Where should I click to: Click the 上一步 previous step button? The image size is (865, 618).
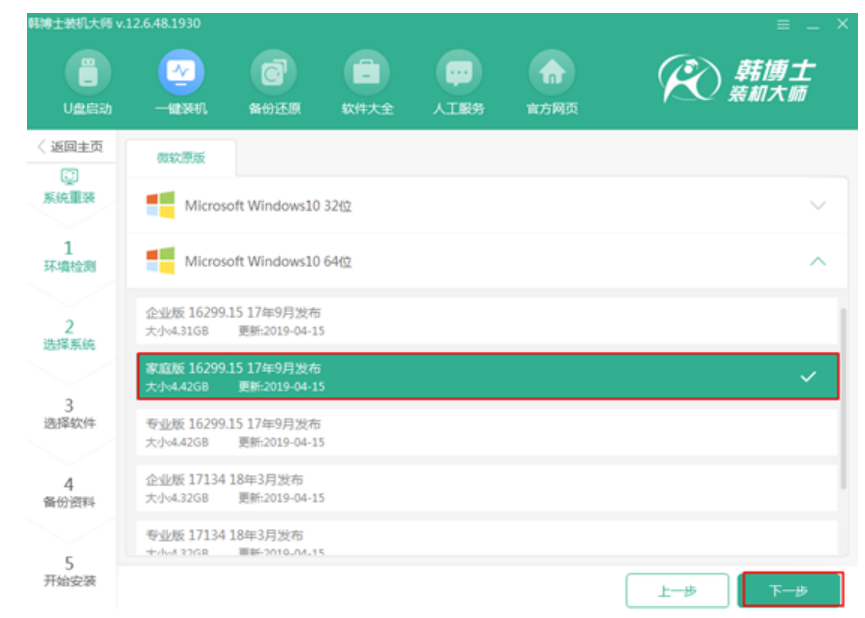coord(677,591)
